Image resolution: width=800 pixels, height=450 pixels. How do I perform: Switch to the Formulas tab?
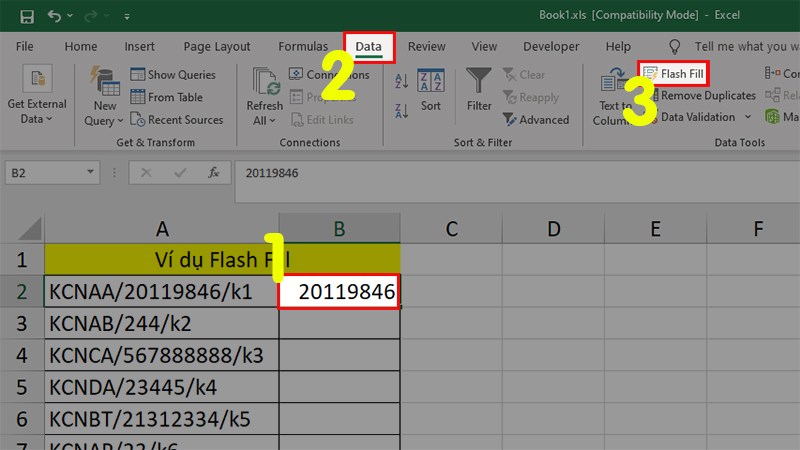[303, 46]
